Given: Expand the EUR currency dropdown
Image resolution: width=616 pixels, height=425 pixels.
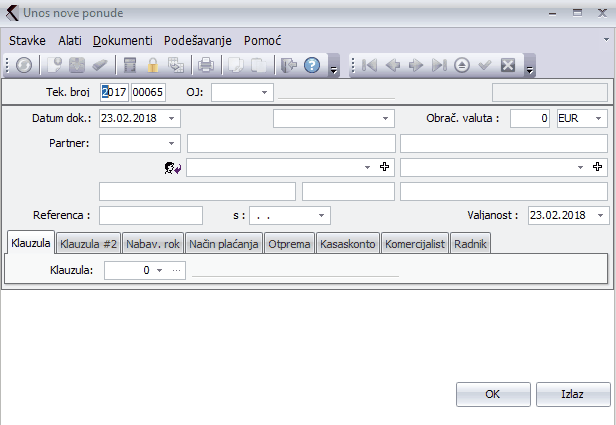Looking at the screenshot, I should coord(599,118).
